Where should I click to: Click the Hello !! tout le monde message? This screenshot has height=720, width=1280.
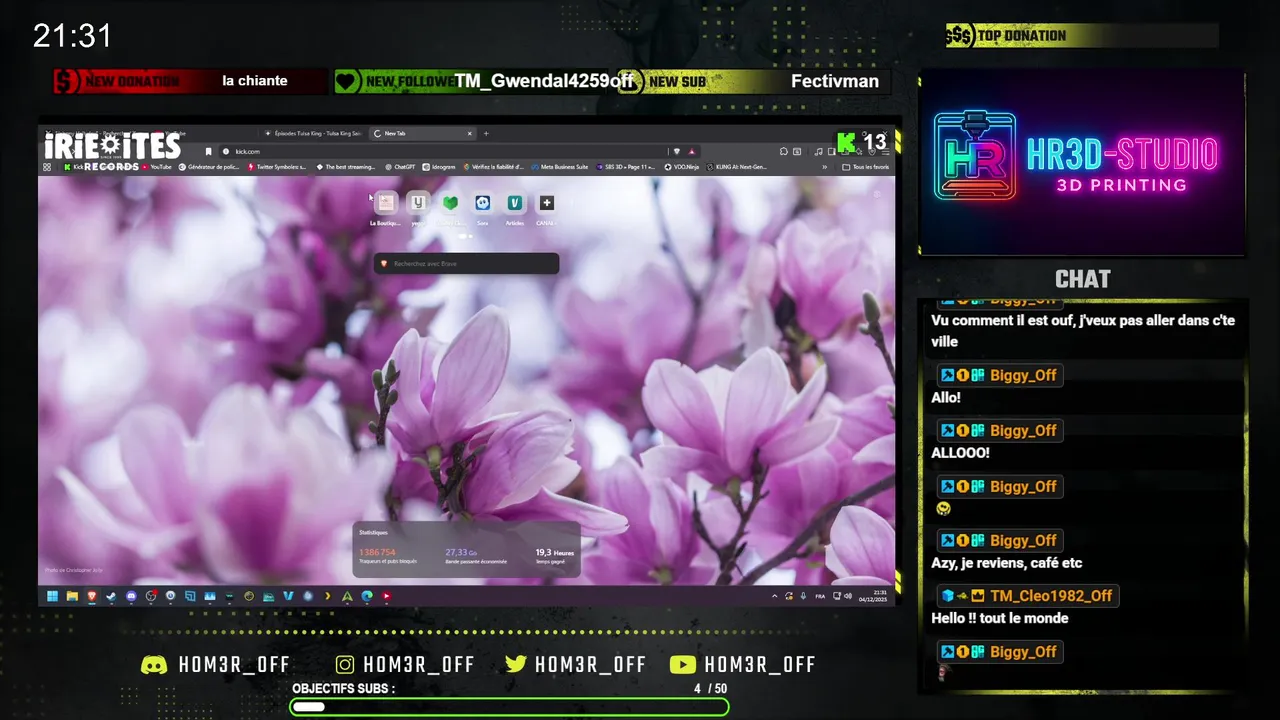1000,618
